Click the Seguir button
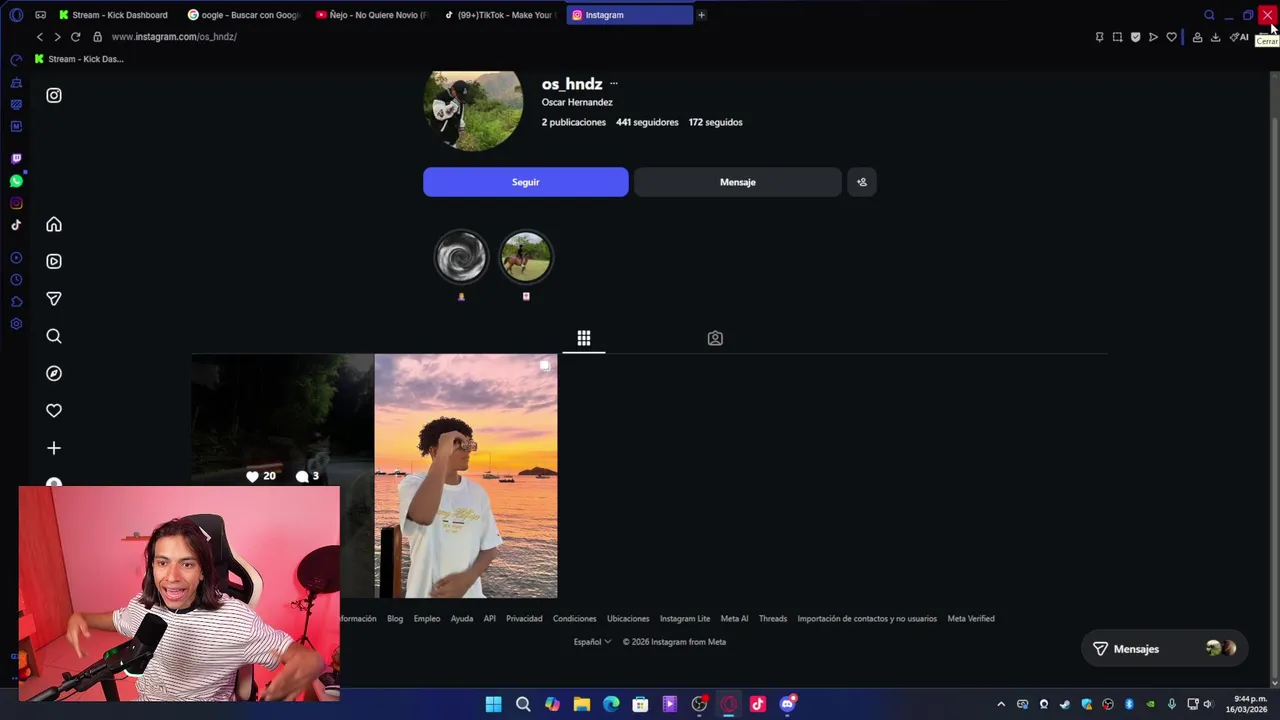The width and height of the screenshot is (1280, 720). (526, 182)
